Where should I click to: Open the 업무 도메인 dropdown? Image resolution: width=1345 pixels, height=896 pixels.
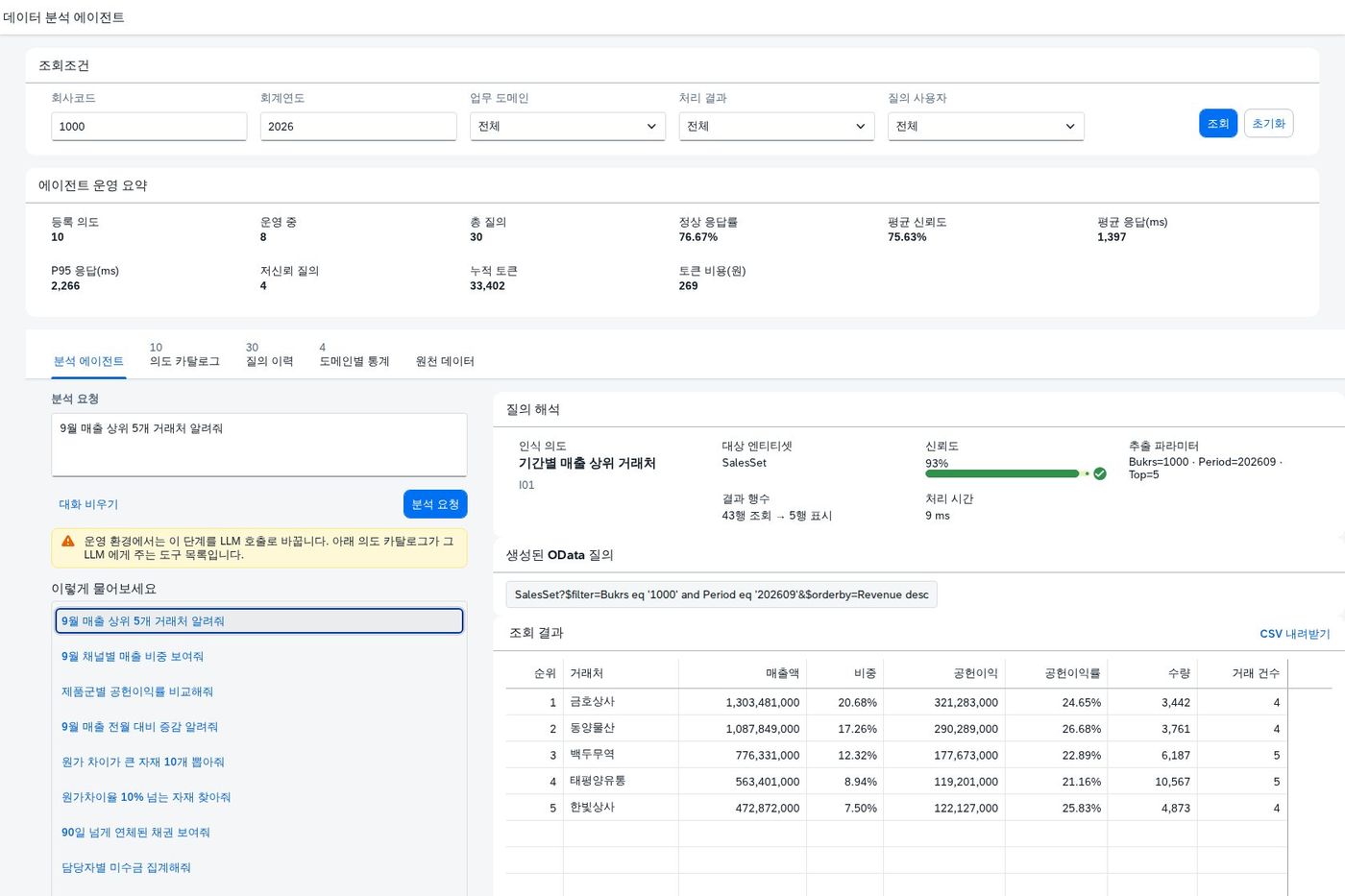pos(567,127)
